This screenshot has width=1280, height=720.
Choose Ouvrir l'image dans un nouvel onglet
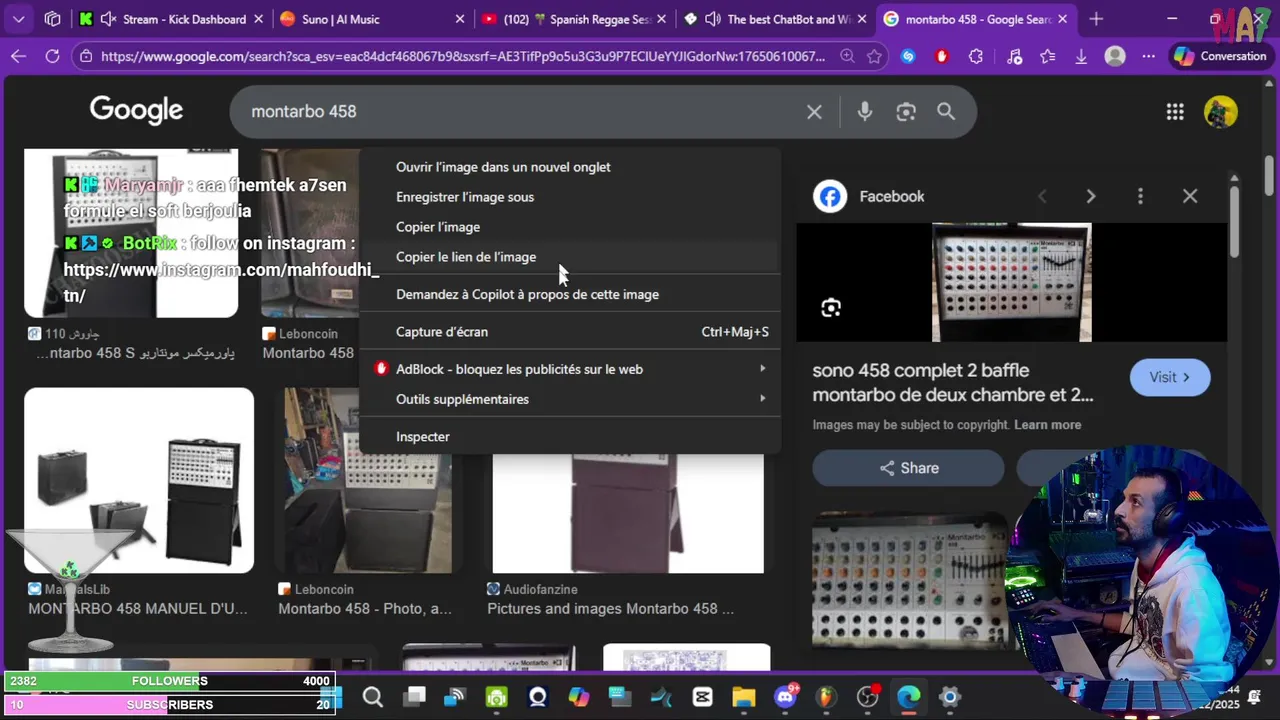570,167
